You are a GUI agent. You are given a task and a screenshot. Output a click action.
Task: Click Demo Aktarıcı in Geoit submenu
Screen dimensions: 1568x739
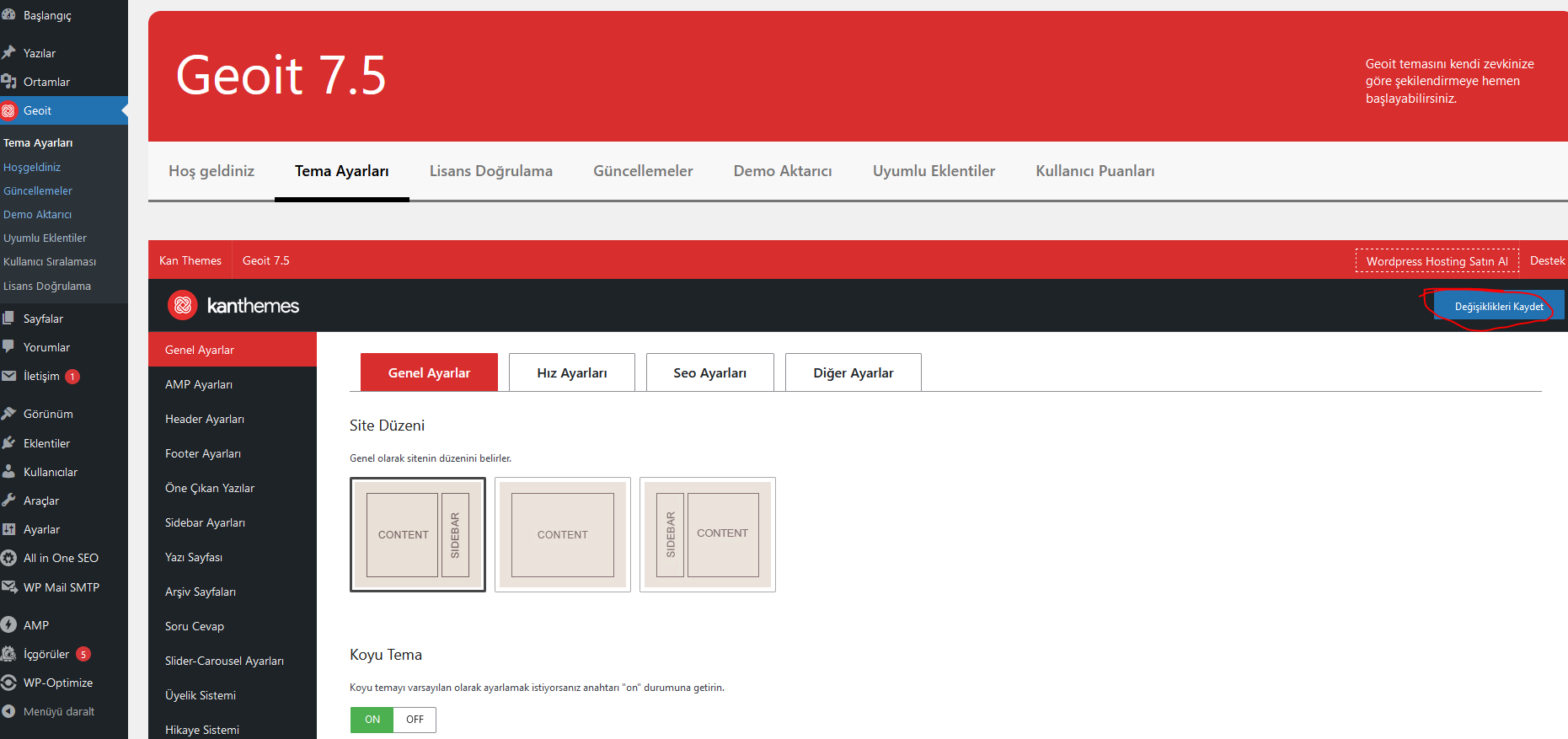coord(37,214)
